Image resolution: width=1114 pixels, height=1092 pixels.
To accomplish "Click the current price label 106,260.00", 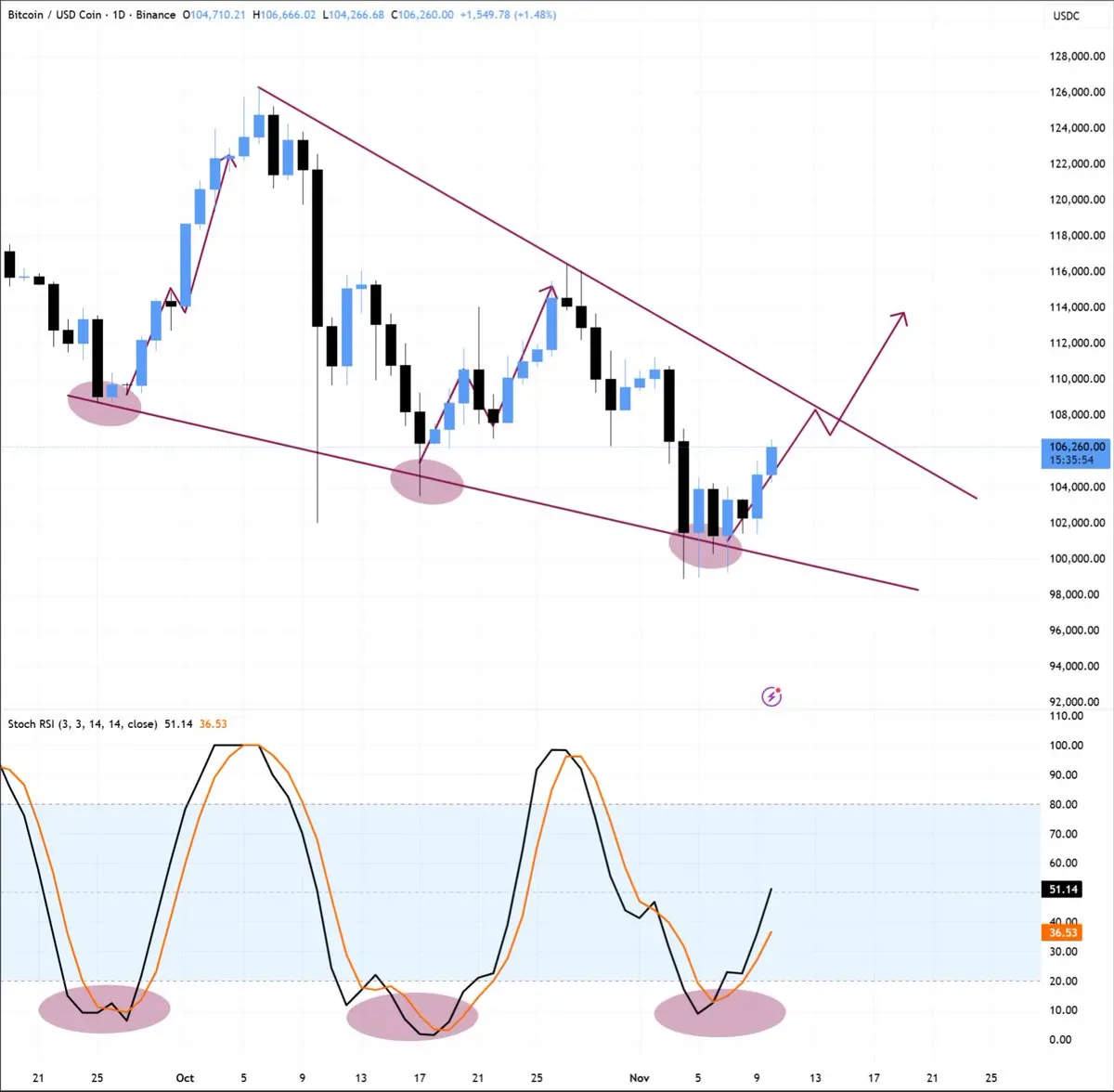I will [1078, 447].
